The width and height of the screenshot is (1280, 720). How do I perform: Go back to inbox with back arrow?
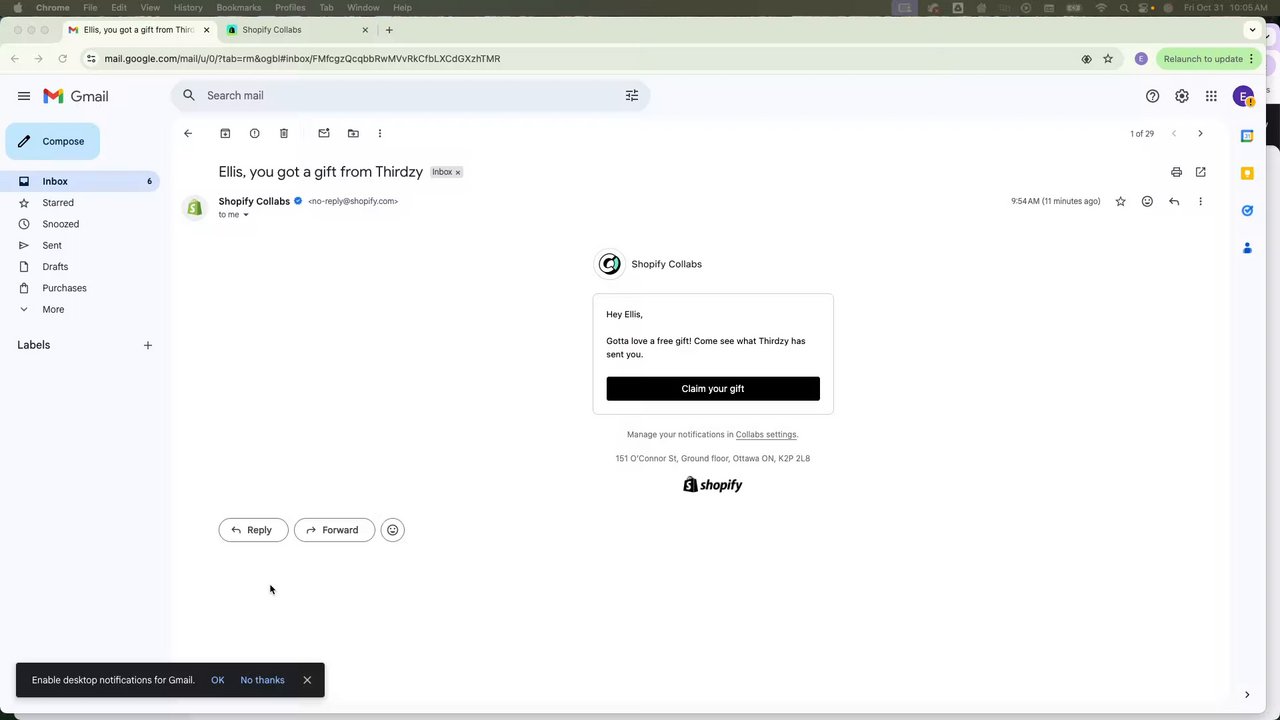188,133
